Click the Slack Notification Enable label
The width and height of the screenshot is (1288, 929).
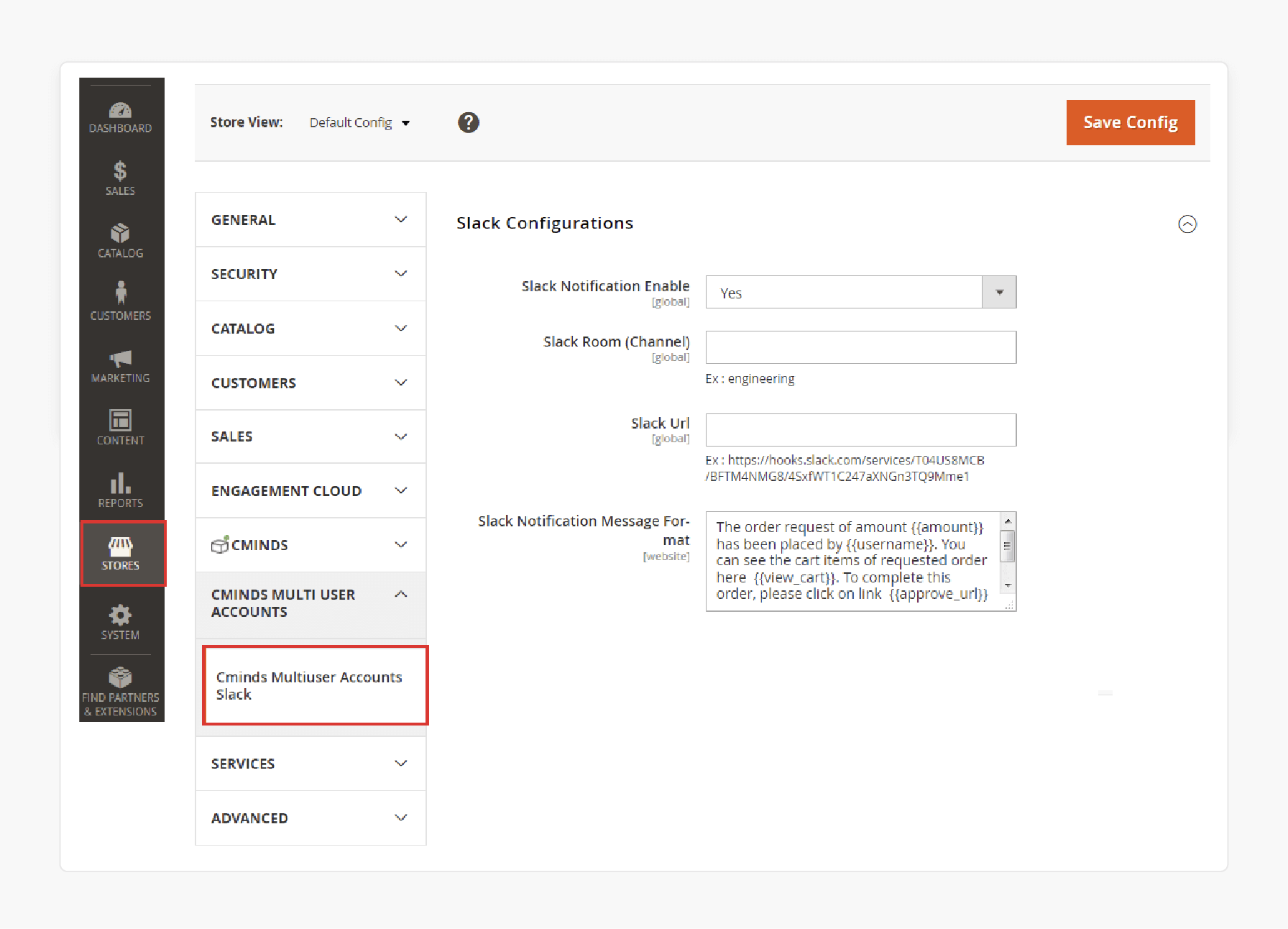pyautogui.click(x=605, y=286)
